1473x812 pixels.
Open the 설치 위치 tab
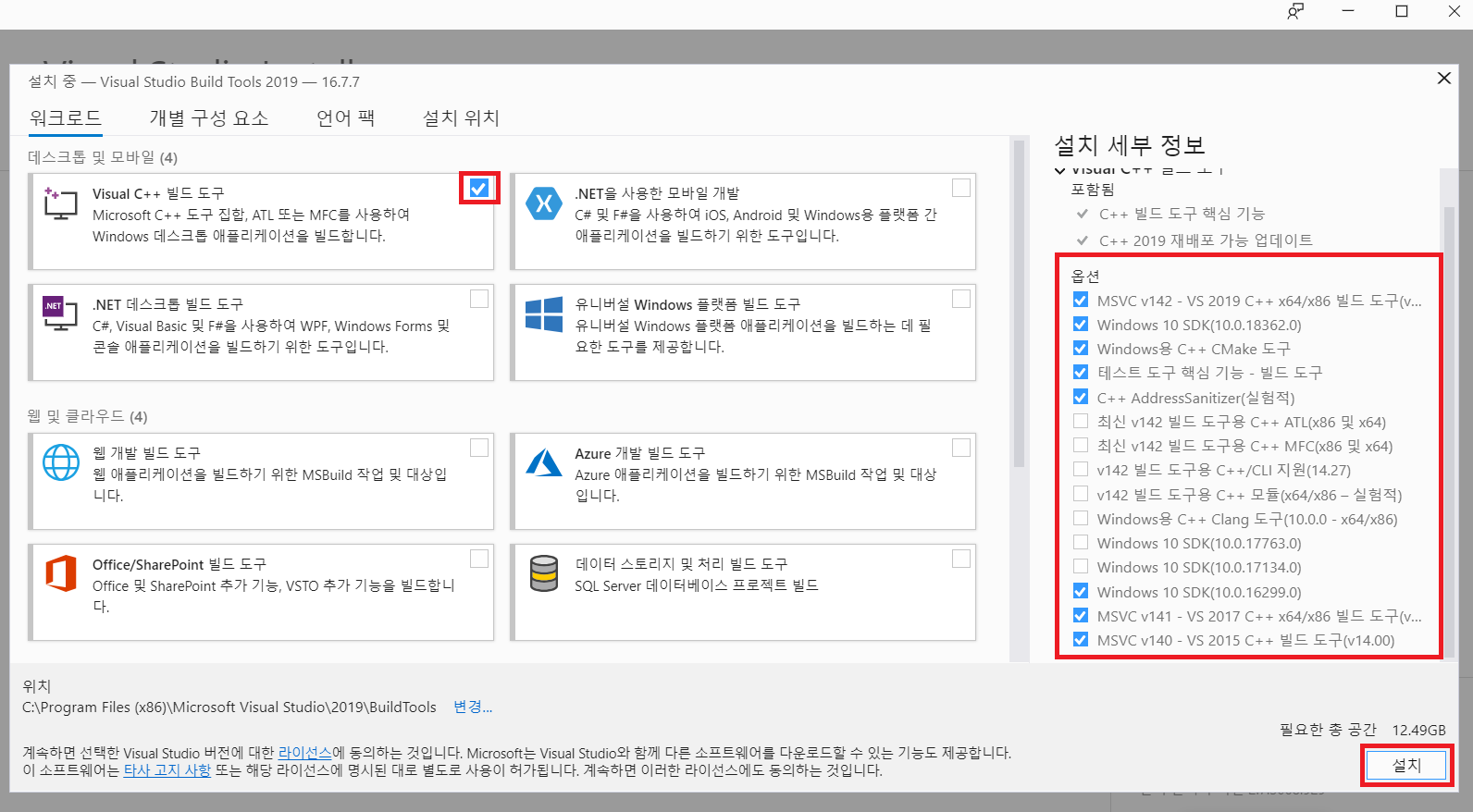point(461,118)
